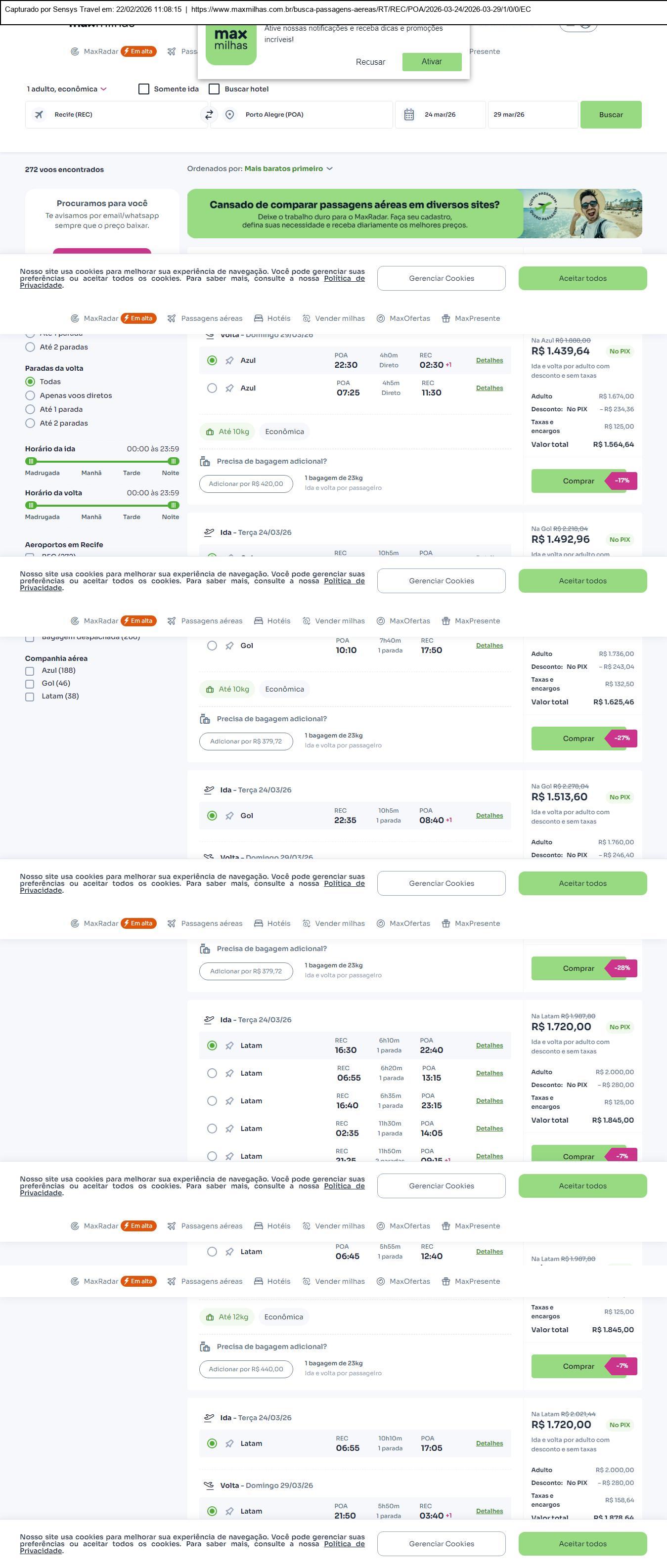Expand the 'Mais baratos primeiro' sort dropdown
Image resolution: width=667 pixels, height=1568 pixels.
288,169
